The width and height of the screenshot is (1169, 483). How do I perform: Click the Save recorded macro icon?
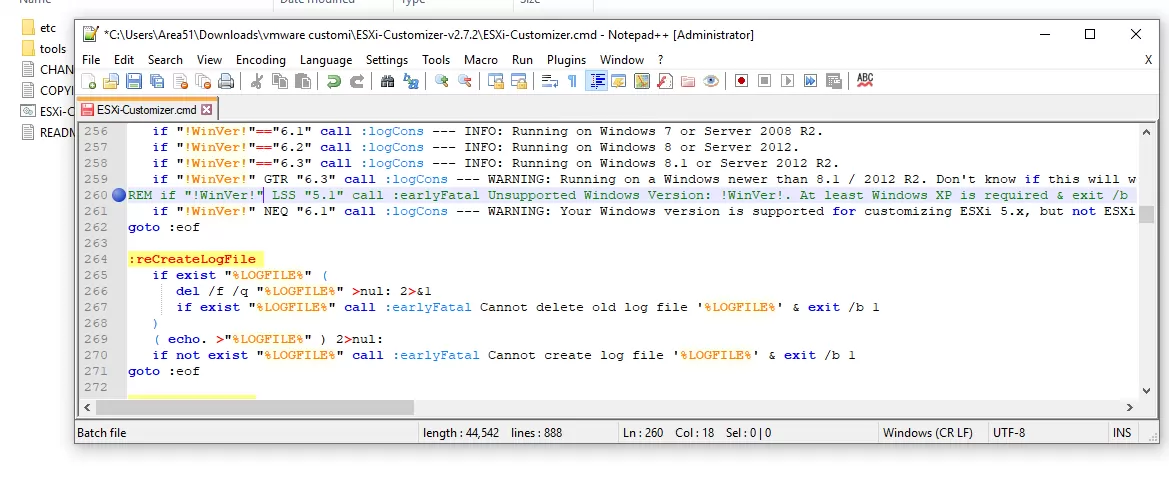pos(834,81)
